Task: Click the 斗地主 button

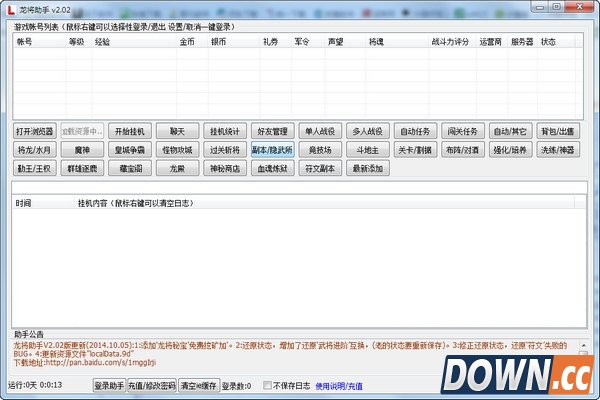Action: 368,150
